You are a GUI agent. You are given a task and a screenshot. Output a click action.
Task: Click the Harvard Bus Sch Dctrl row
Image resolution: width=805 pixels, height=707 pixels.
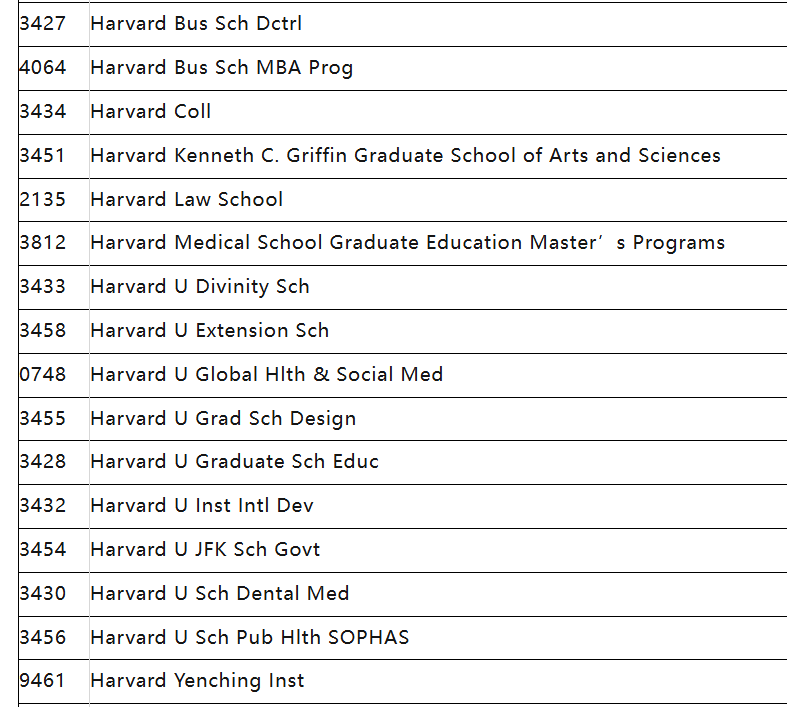[196, 24]
